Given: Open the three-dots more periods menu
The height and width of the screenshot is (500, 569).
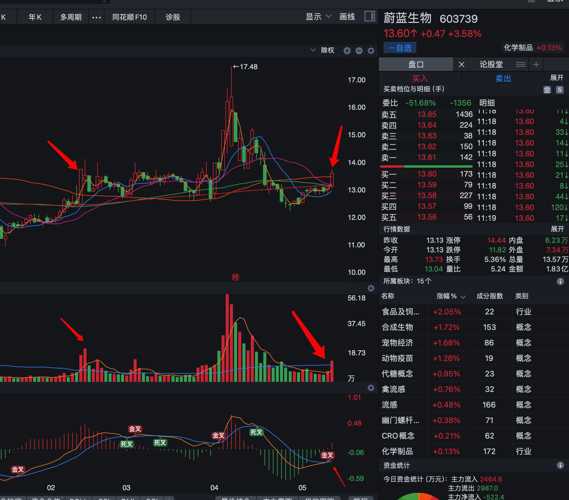Looking at the screenshot, I should (97, 17).
